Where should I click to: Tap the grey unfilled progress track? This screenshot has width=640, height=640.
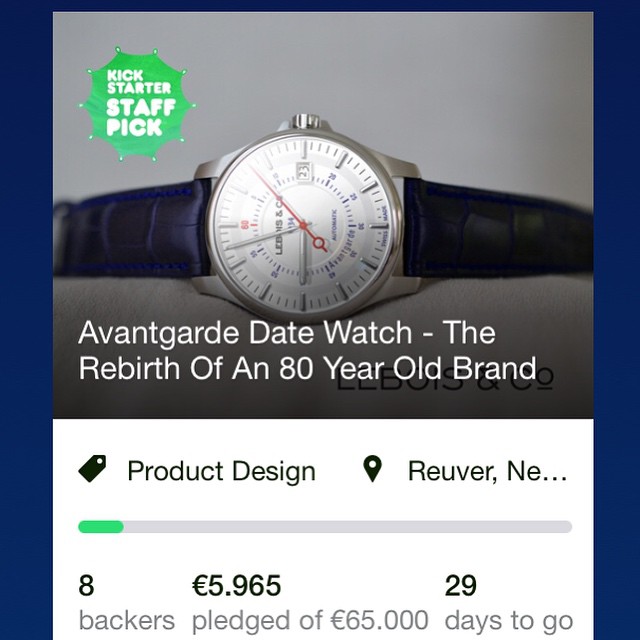348,527
